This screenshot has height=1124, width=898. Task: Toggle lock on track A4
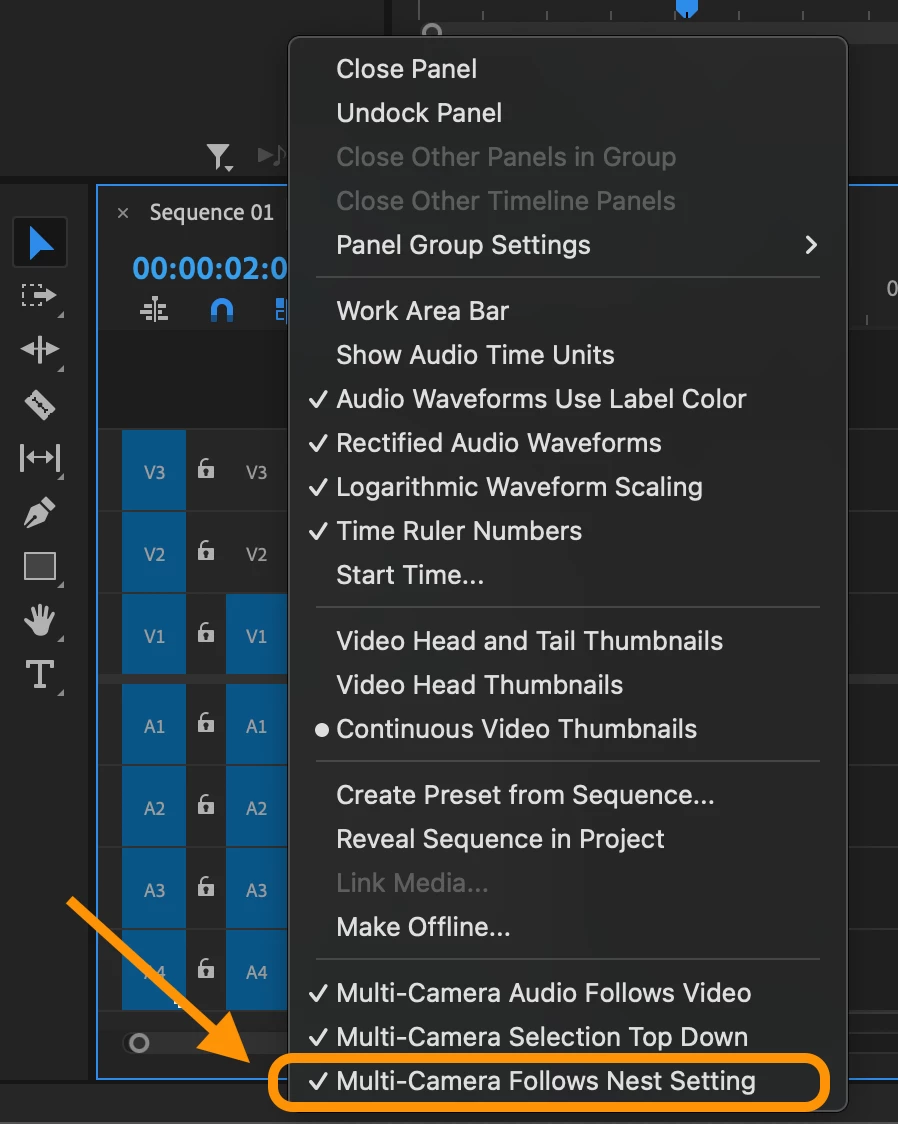tap(206, 968)
